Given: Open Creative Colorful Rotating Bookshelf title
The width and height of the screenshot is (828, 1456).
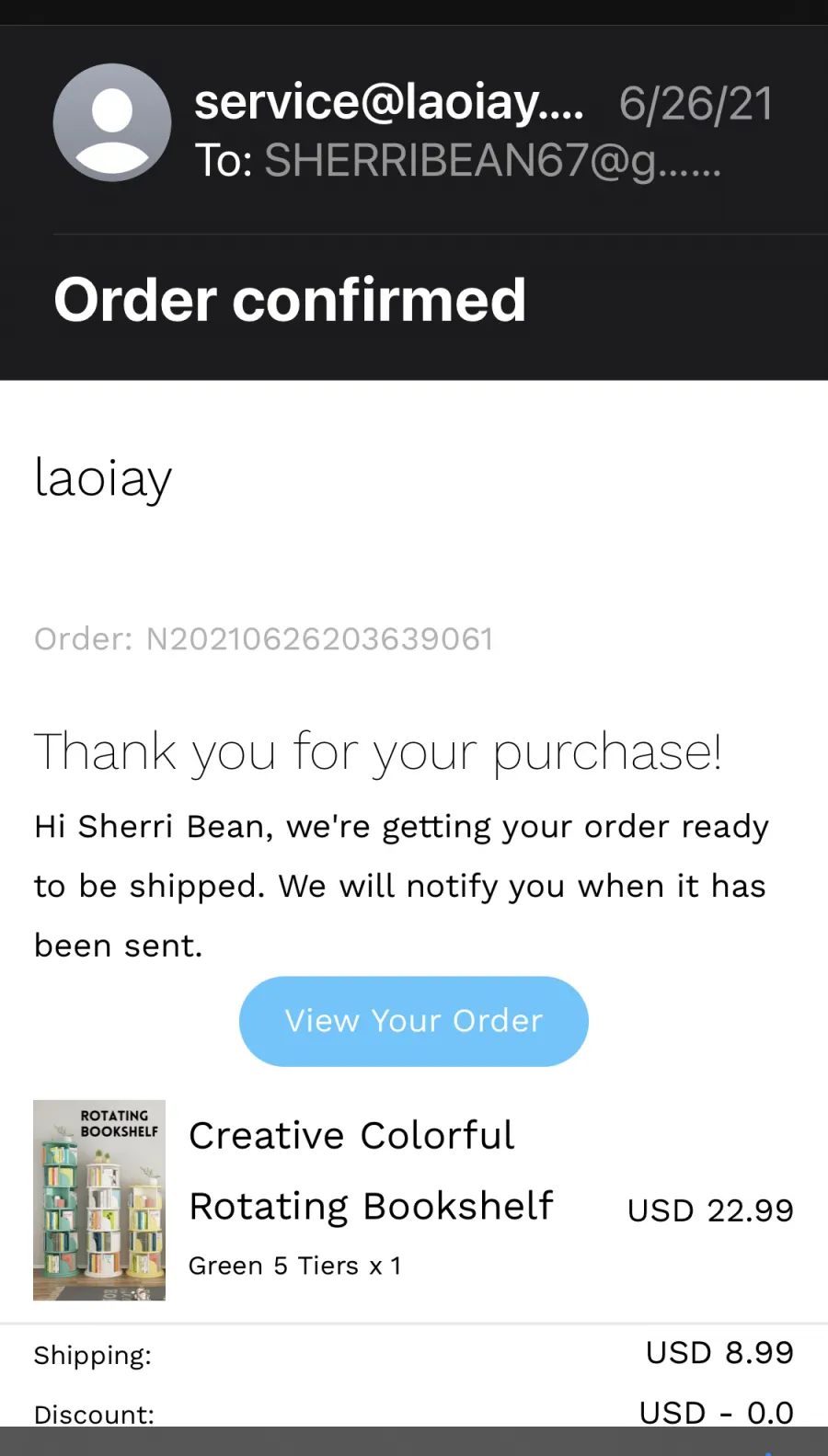Looking at the screenshot, I should [x=371, y=1170].
